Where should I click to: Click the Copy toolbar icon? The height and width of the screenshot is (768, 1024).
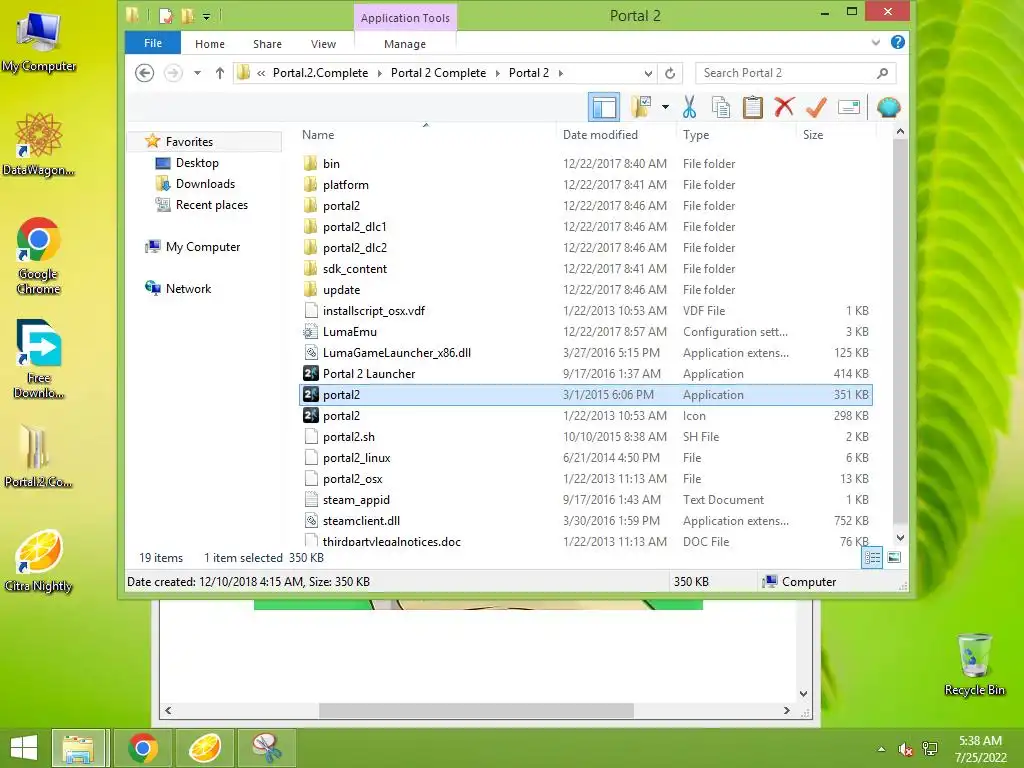(721, 107)
